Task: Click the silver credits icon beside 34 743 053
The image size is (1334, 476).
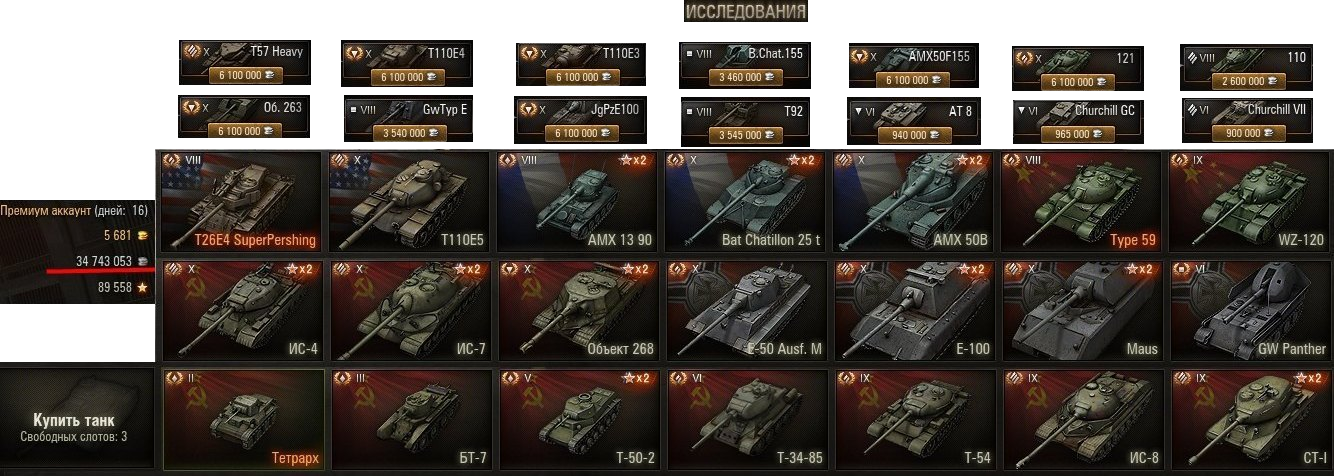Action: (x=141, y=261)
